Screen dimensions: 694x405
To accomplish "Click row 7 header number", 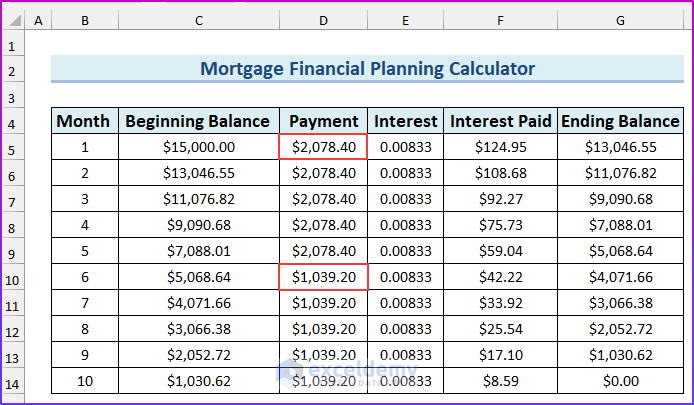I will coord(12,199).
